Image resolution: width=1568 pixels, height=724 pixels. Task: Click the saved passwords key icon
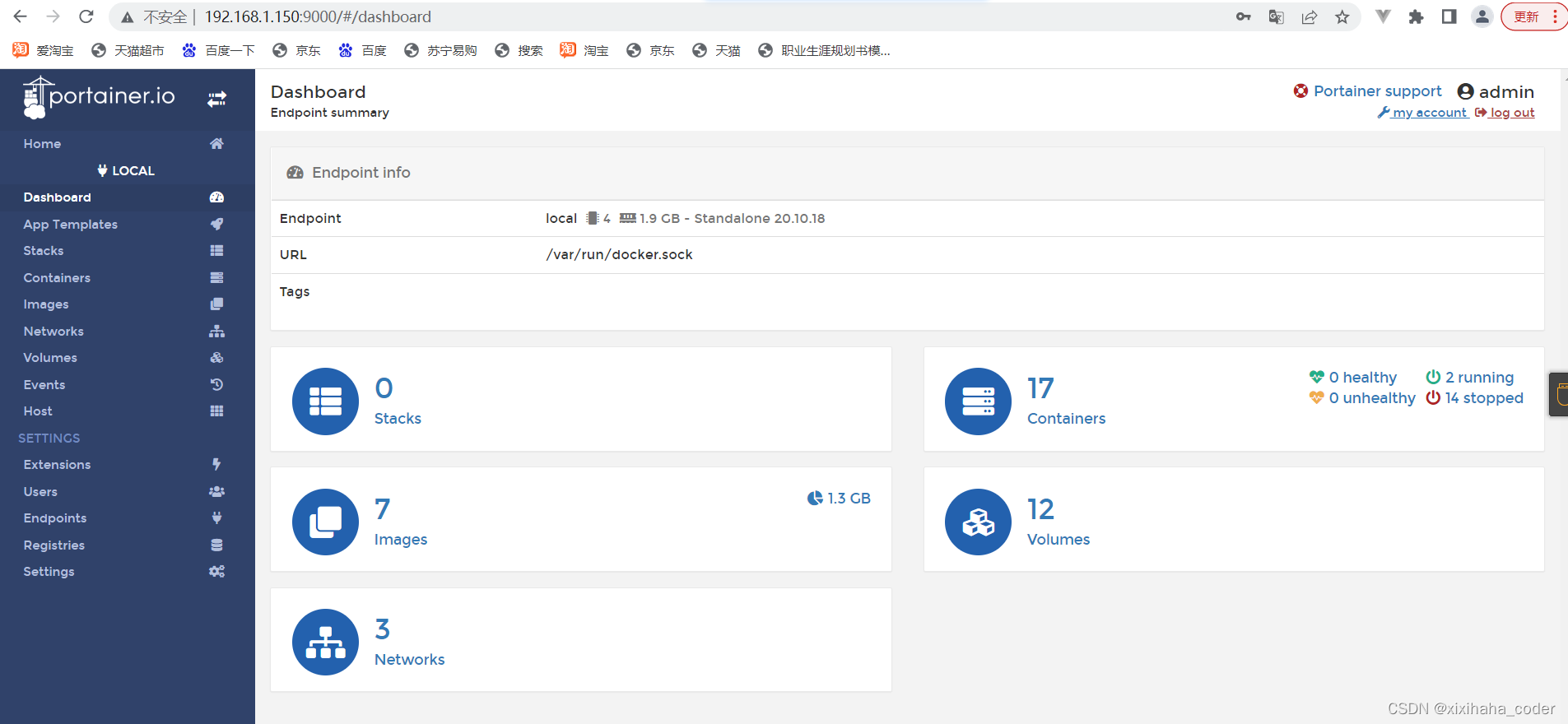(x=1243, y=17)
